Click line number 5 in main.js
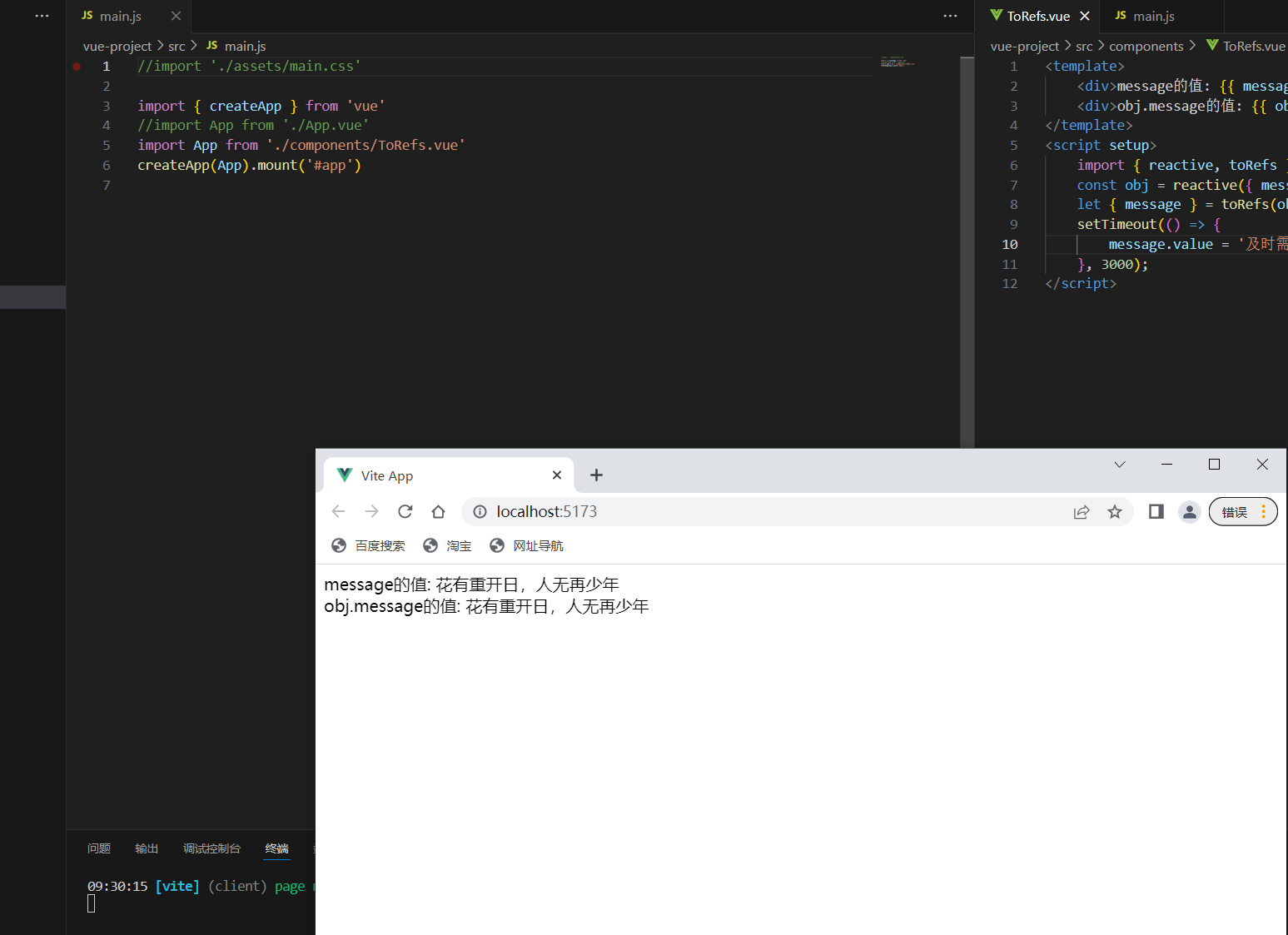Screen dimensions: 1288x935 click(107, 145)
